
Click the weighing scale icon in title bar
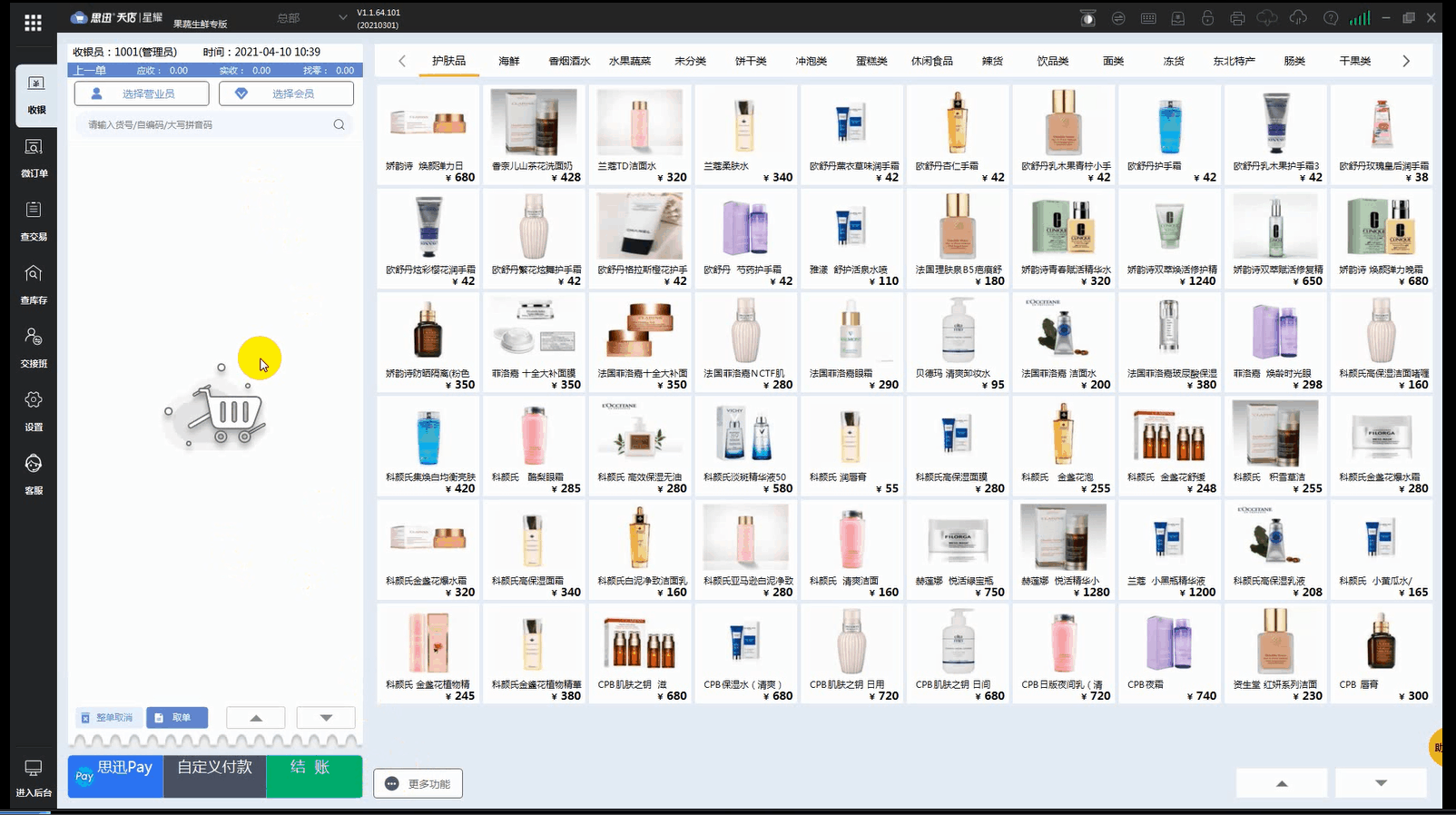click(x=1088, y=18)
